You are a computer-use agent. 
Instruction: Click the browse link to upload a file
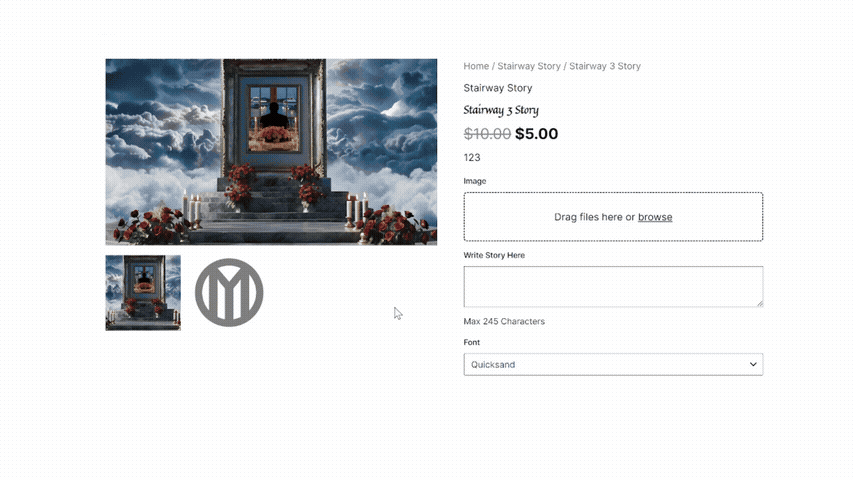tap(655, 217)
